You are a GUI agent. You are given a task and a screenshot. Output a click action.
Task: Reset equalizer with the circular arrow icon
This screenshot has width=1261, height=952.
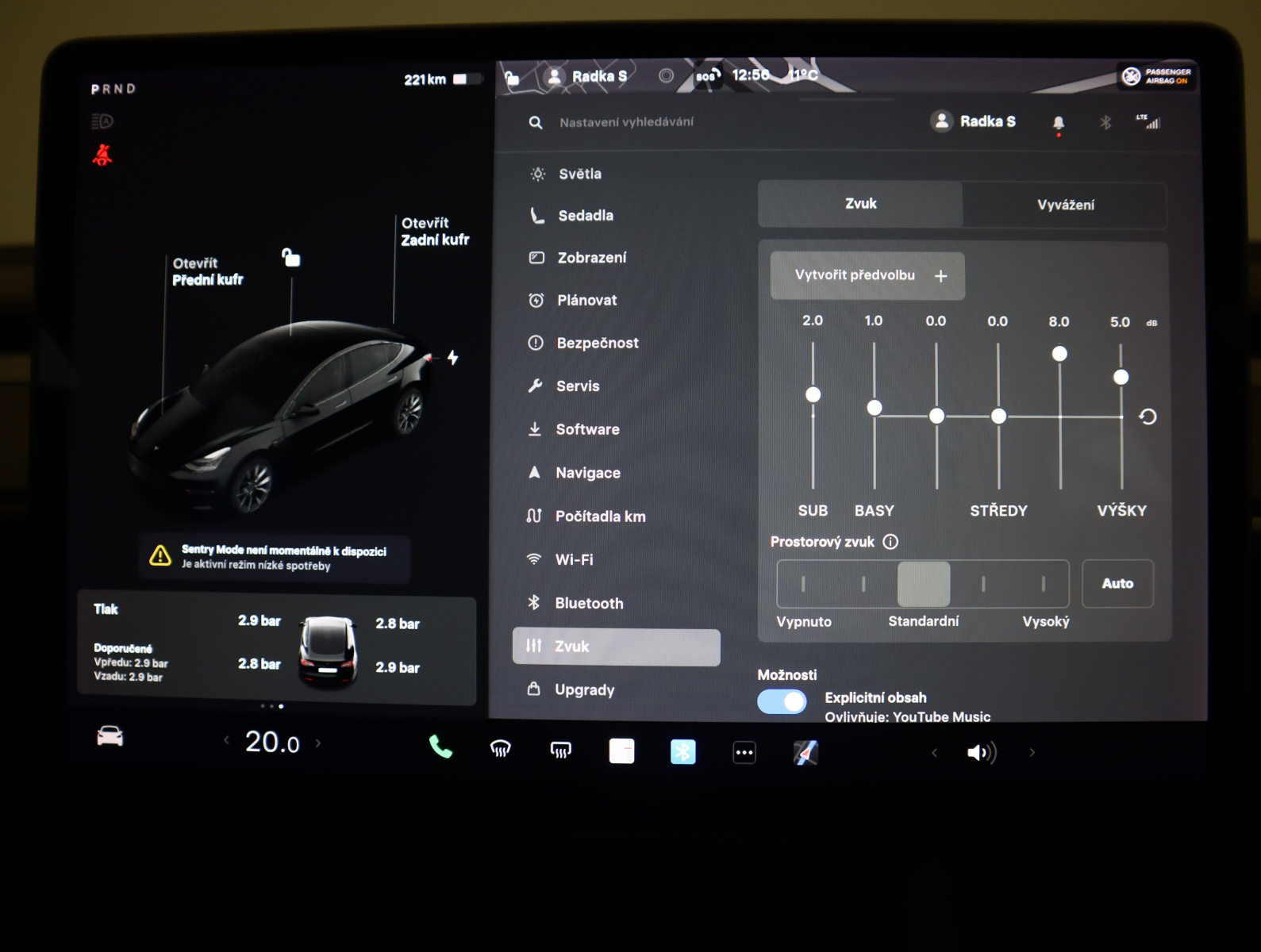1148,416
